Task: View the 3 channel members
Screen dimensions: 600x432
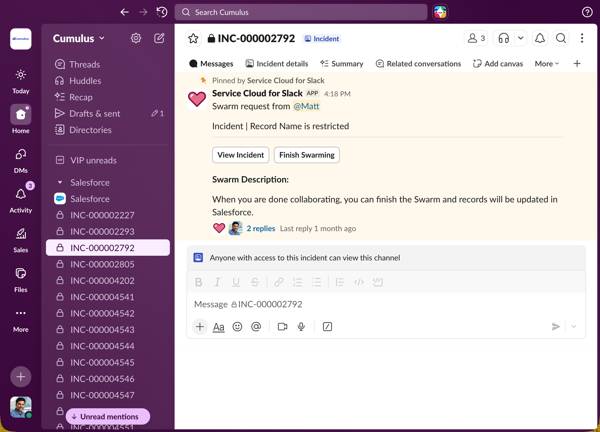Action: coord(476,38)
